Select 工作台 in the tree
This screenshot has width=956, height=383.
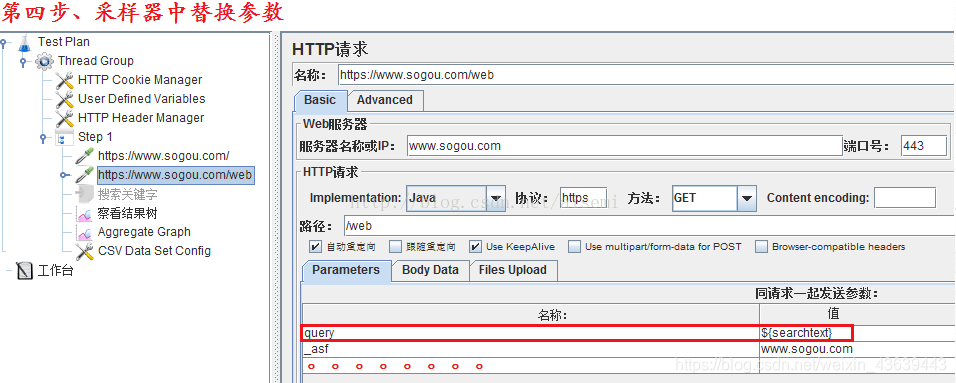[55, 271]
